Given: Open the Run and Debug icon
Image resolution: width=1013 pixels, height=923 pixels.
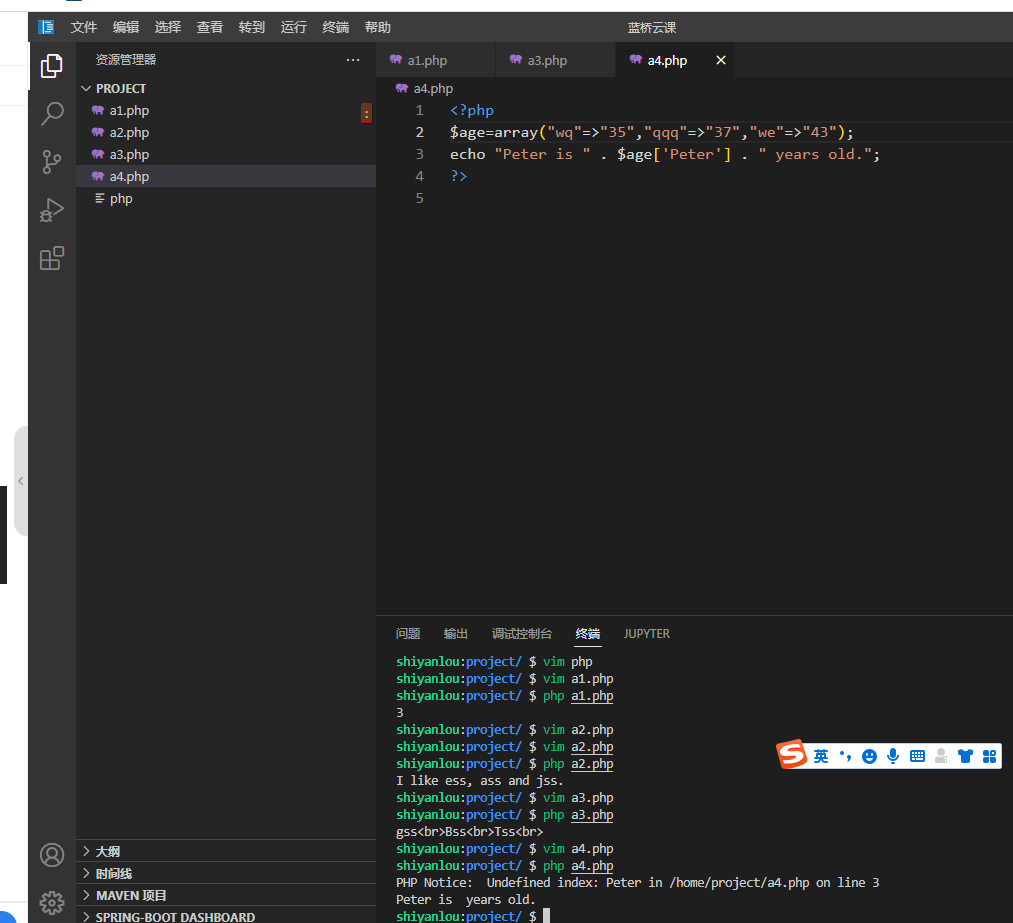Looking at the screenshot, I should [x=51, y=210].
